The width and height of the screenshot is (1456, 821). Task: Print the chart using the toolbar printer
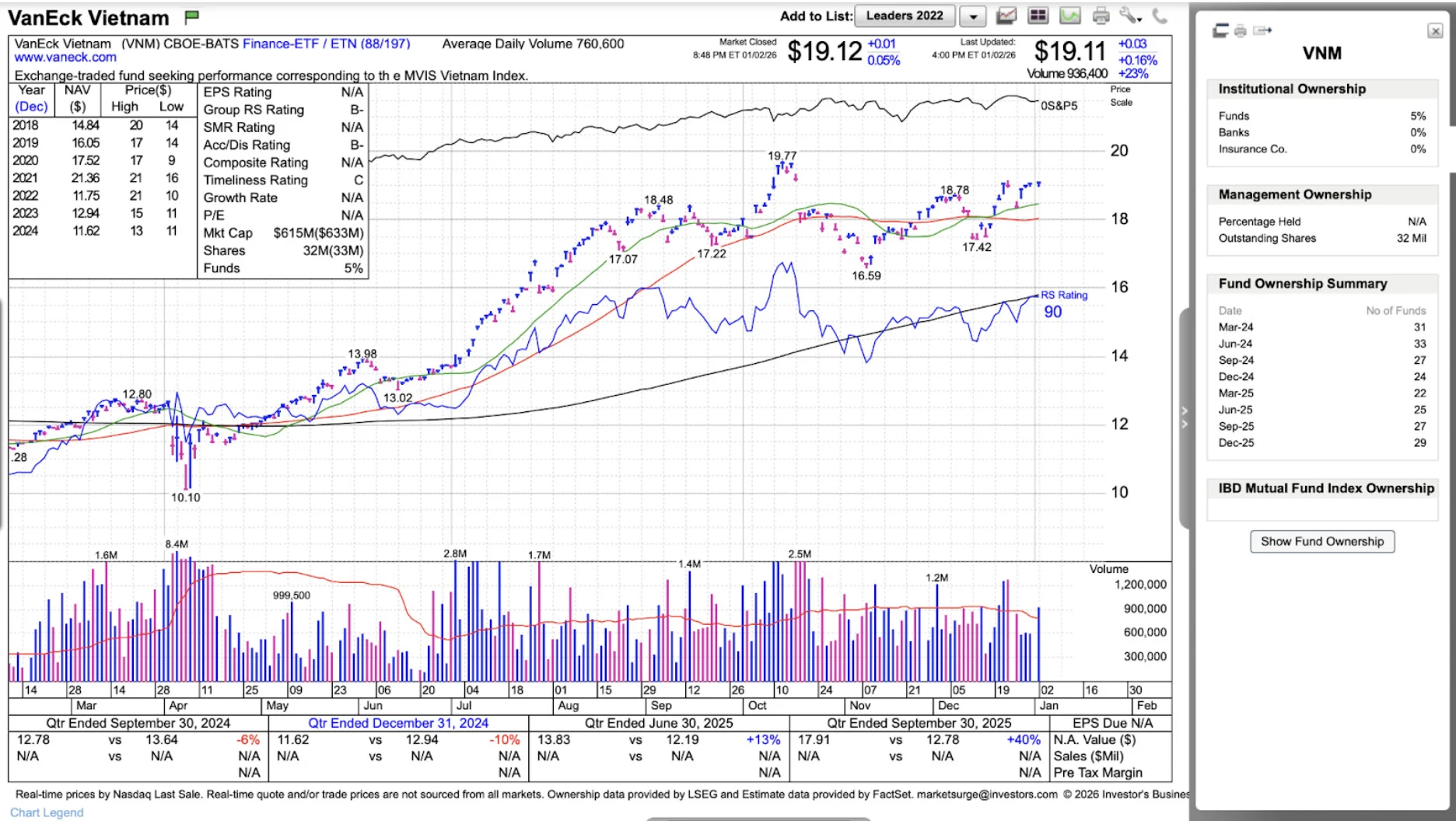tap(1101, 16)
